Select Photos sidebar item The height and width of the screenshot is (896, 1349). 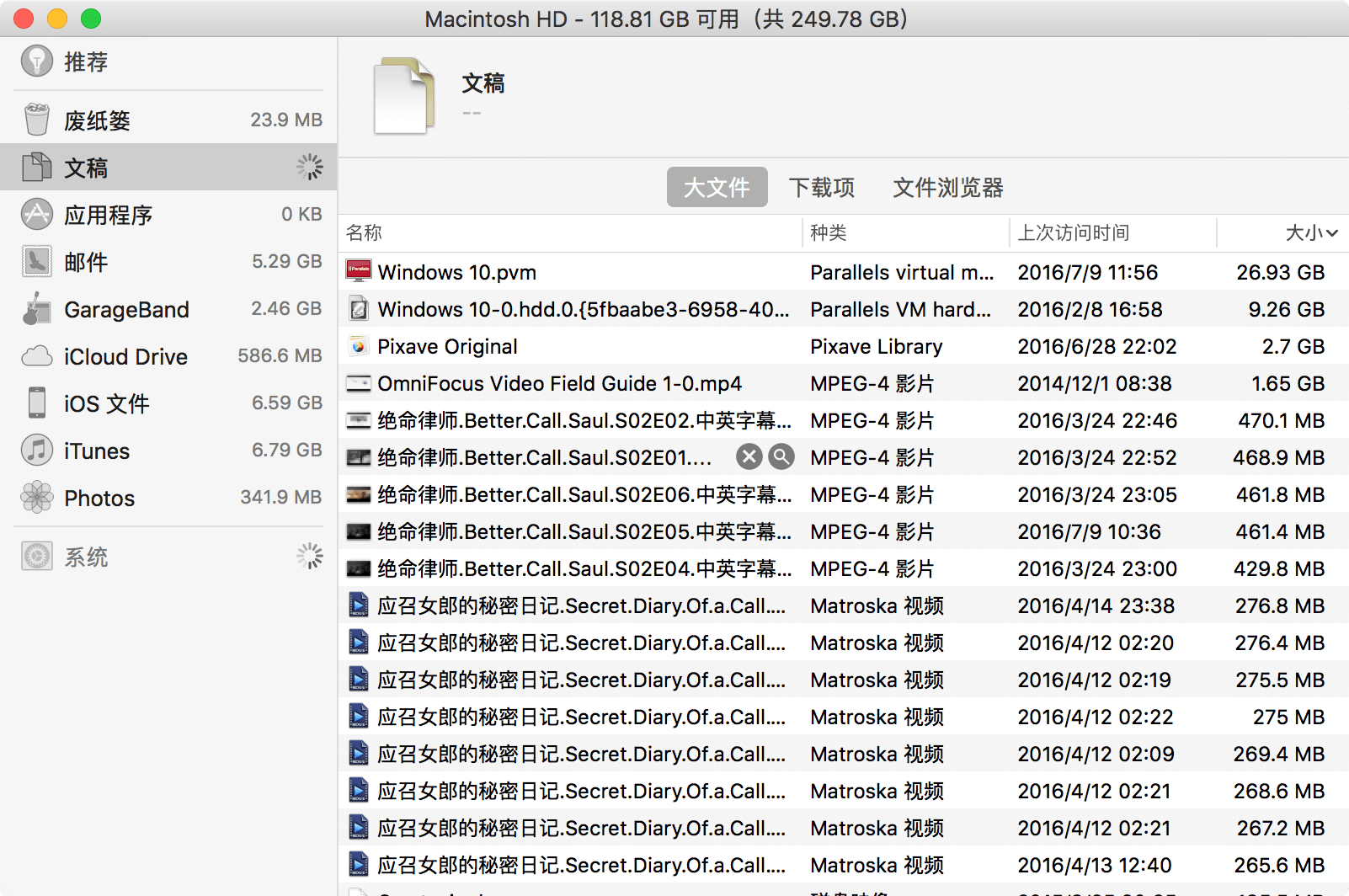168,497
